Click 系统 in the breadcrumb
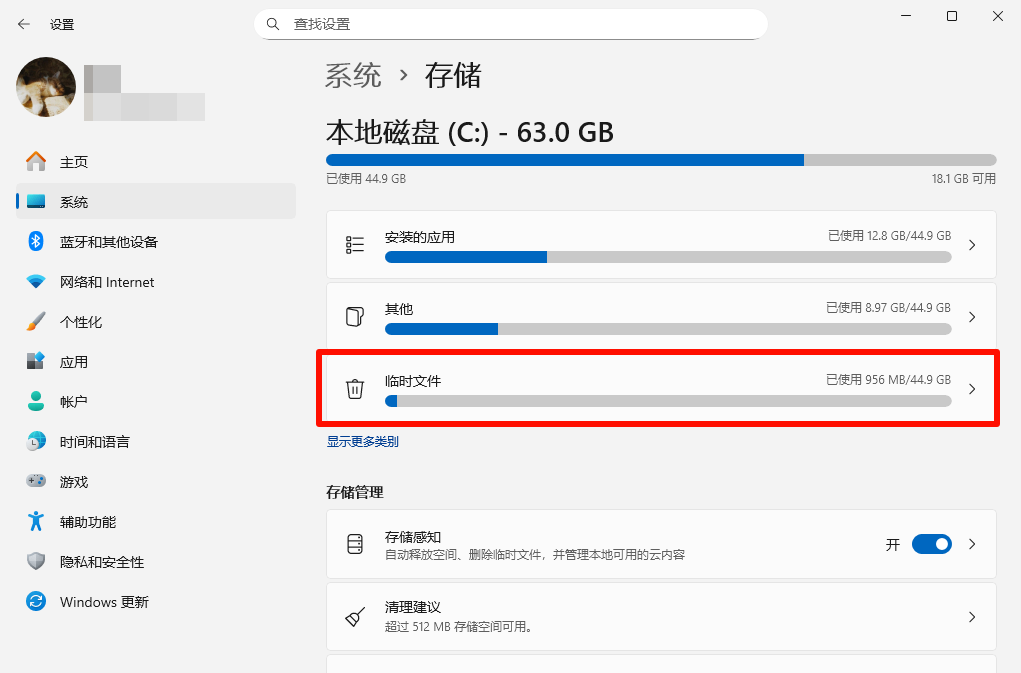1021x673 pixels. tap(353, 76)
